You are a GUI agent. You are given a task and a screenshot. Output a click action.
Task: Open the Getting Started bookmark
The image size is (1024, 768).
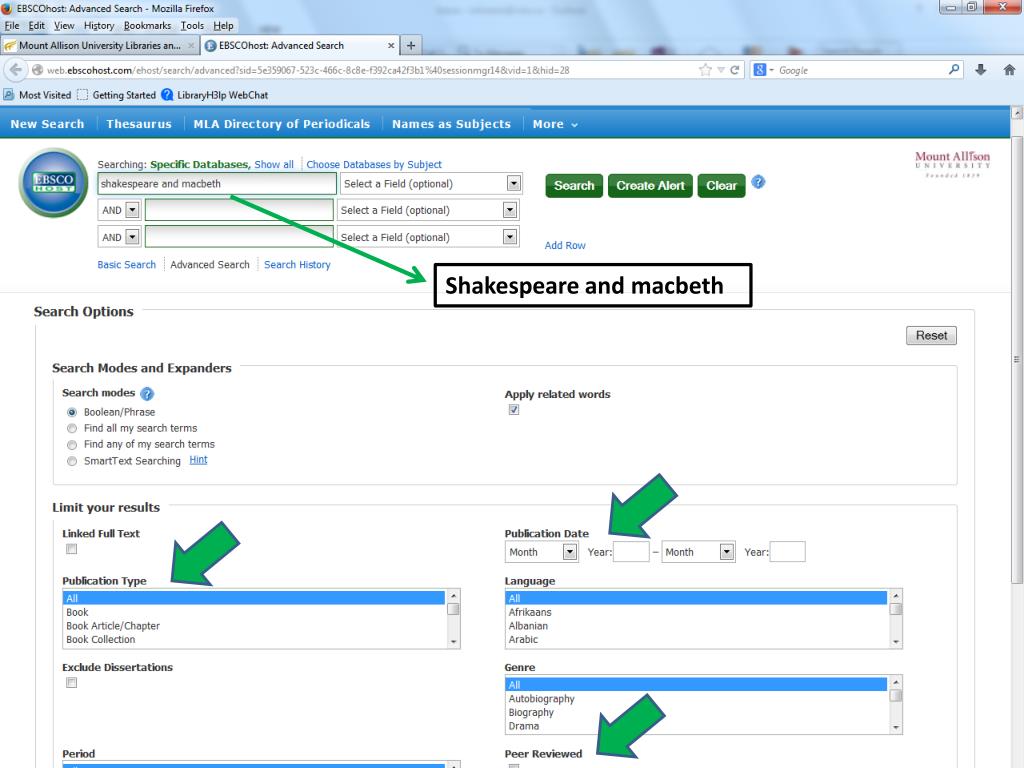tap(117, 95)
